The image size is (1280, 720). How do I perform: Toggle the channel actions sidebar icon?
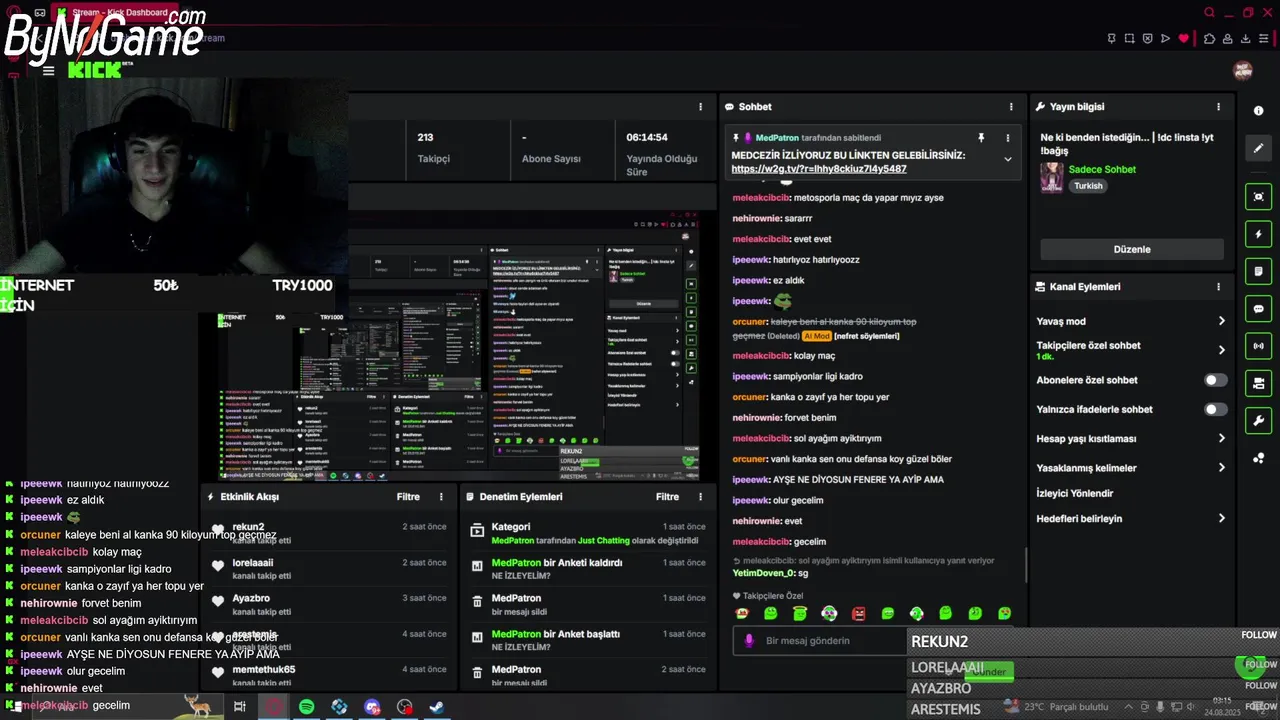pyautogui.click(x=1258, y=383)
